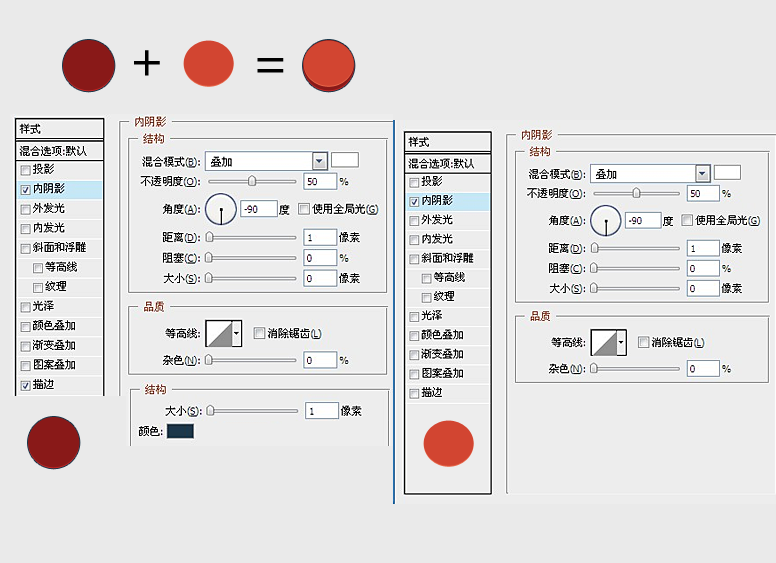Click combined result circle after equals sign
Screen dimensions: 776x563
pos(329,65)
